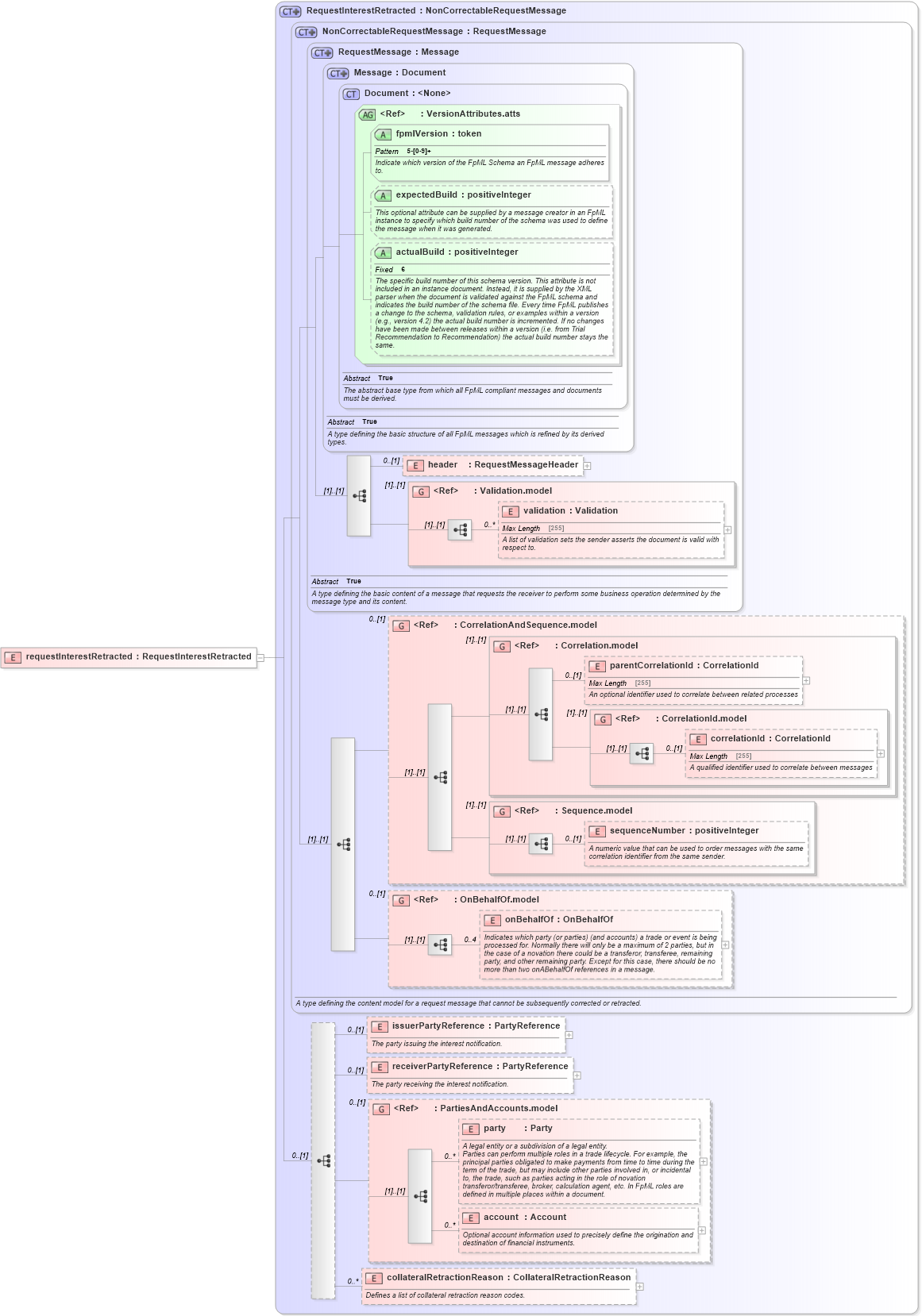Viewport: 922px width, 1316px height.
Task: Expand the validation : Validation element
Action: (727, 529)
